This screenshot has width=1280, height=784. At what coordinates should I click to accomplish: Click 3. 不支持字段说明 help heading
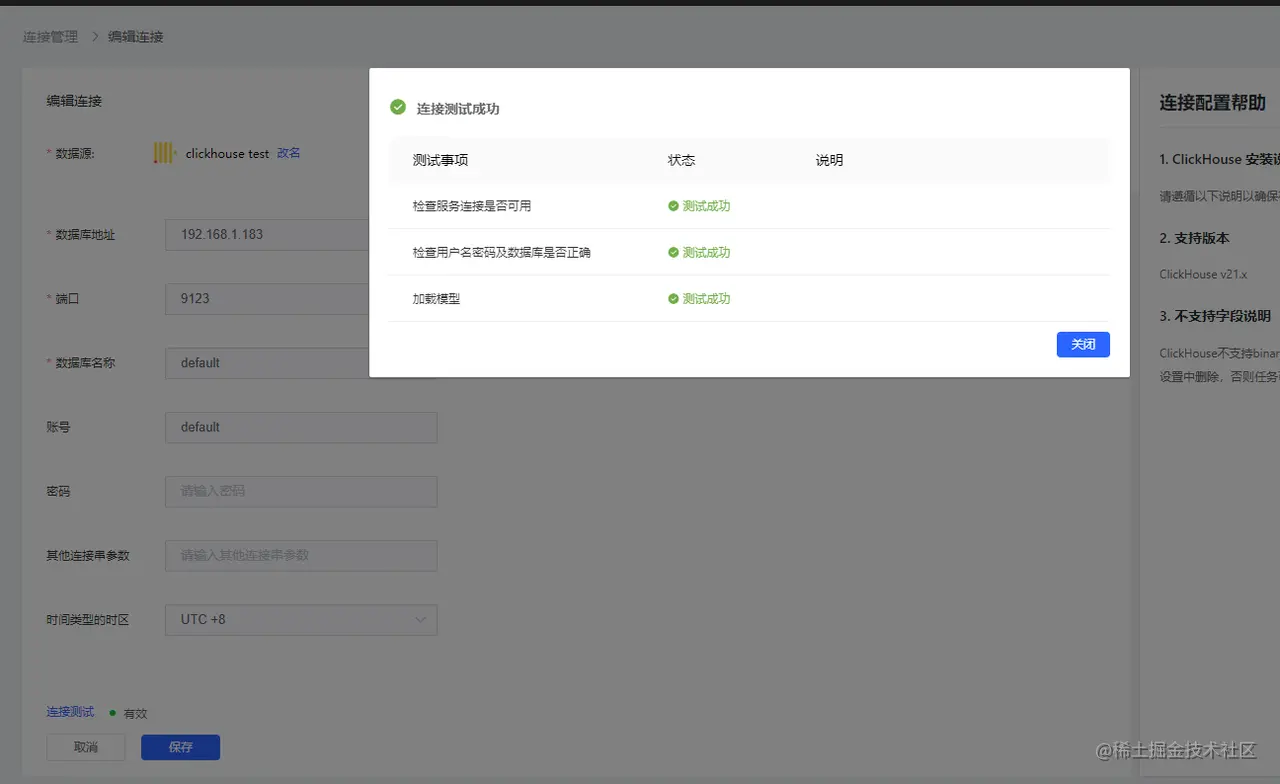point(1215,316)
